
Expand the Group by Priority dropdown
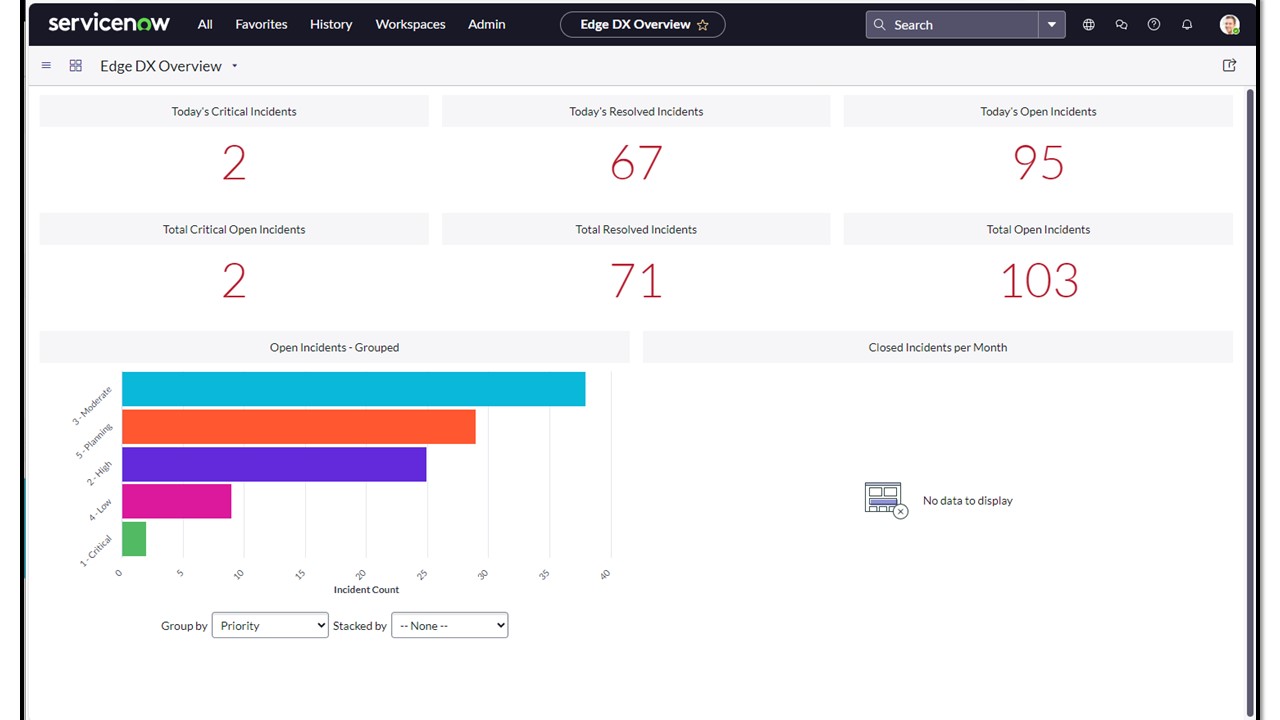pyautogui.click(x=270, y=626)
